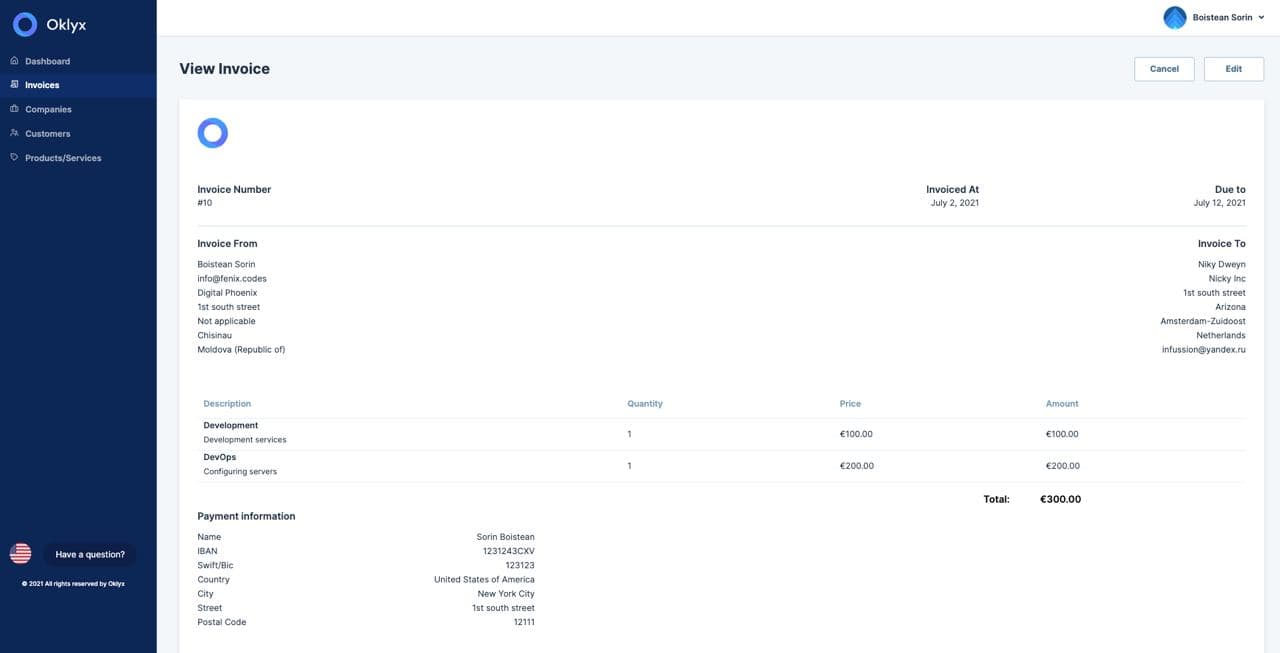Click 'Netherlands' in Invoice To
The width and height of the screenshot is (1280, 653).
click(x=1221, y=336)
